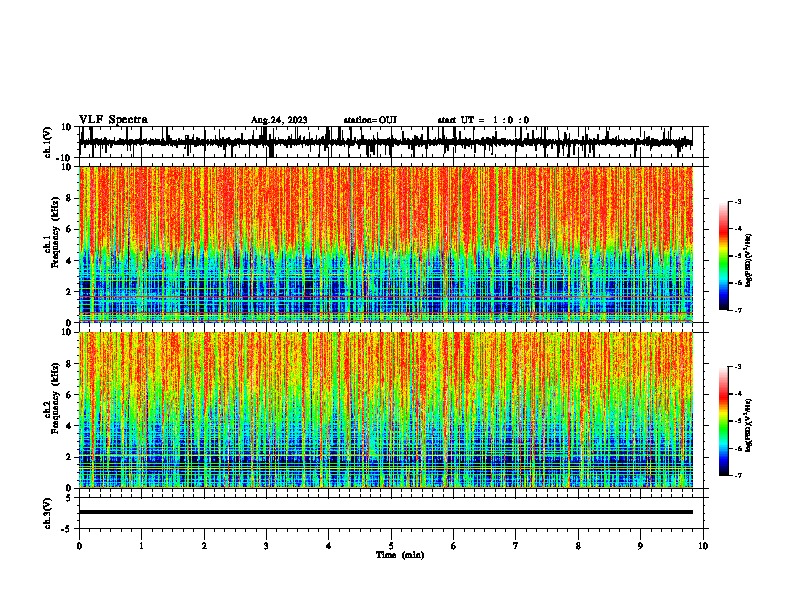Screen dimensions: 792x612
Task: Click the ch.2 spectrogram color scale bar
Action: click(724, 421)
